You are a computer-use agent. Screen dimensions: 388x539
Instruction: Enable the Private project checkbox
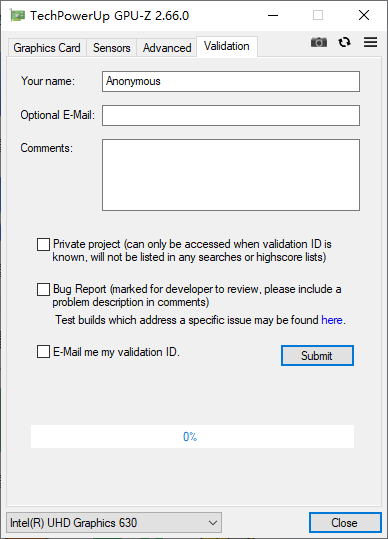[x=43, y=244]
